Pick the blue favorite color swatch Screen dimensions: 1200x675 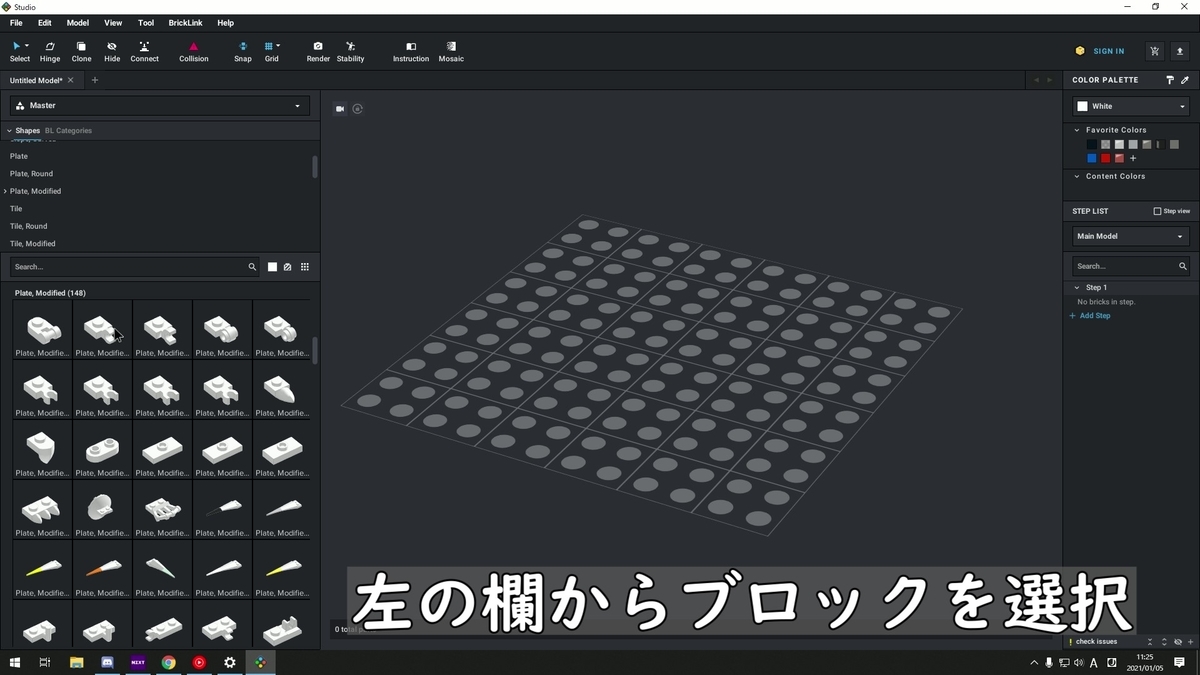coord(1092,158)
